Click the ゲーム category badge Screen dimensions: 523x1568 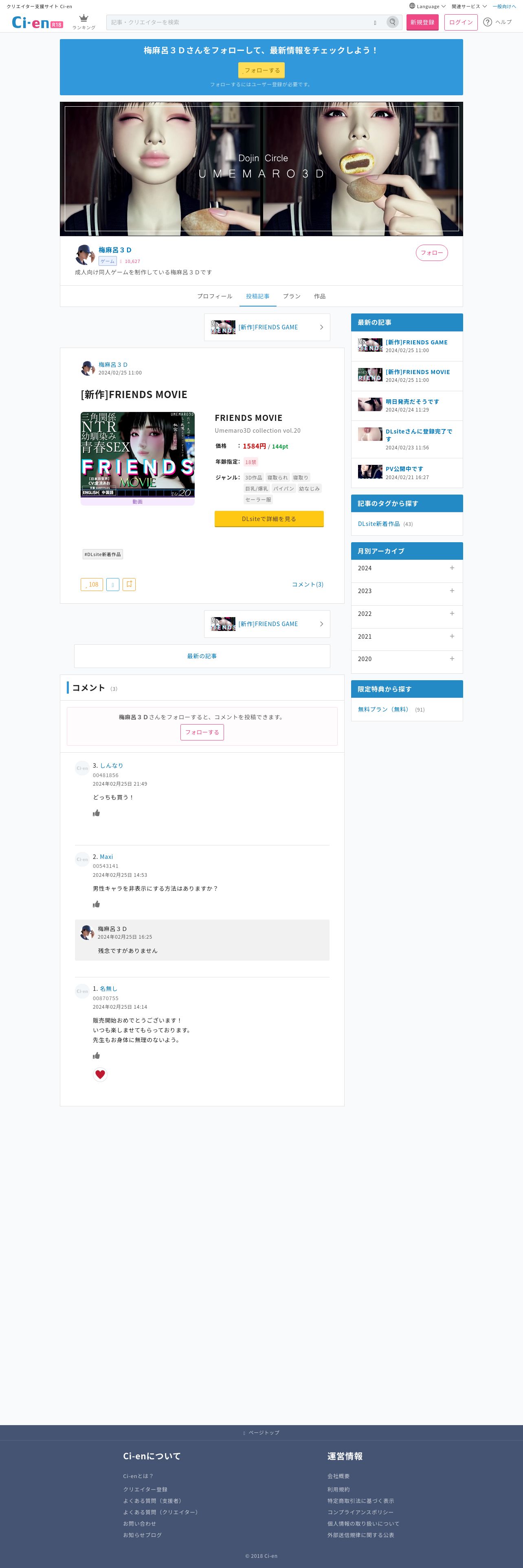pos(108,261)
